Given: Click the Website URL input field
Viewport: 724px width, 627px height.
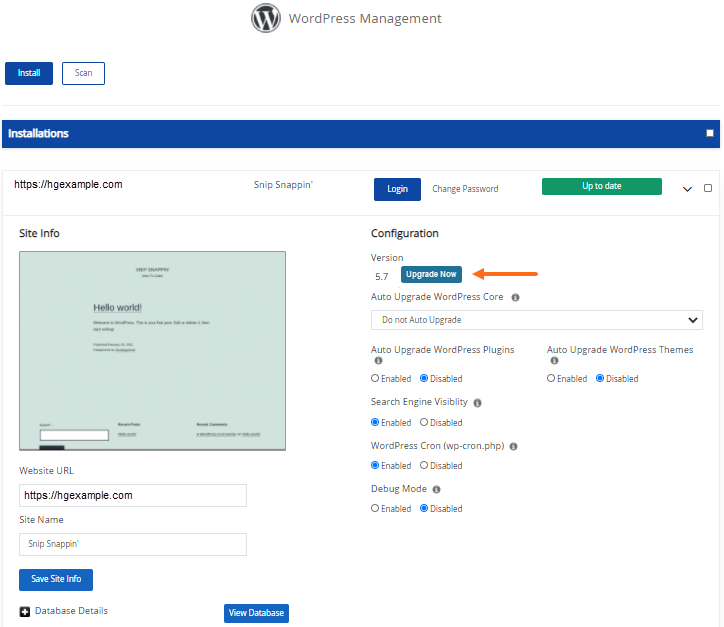Looking at the screenshot, I should tap(133, 495).
